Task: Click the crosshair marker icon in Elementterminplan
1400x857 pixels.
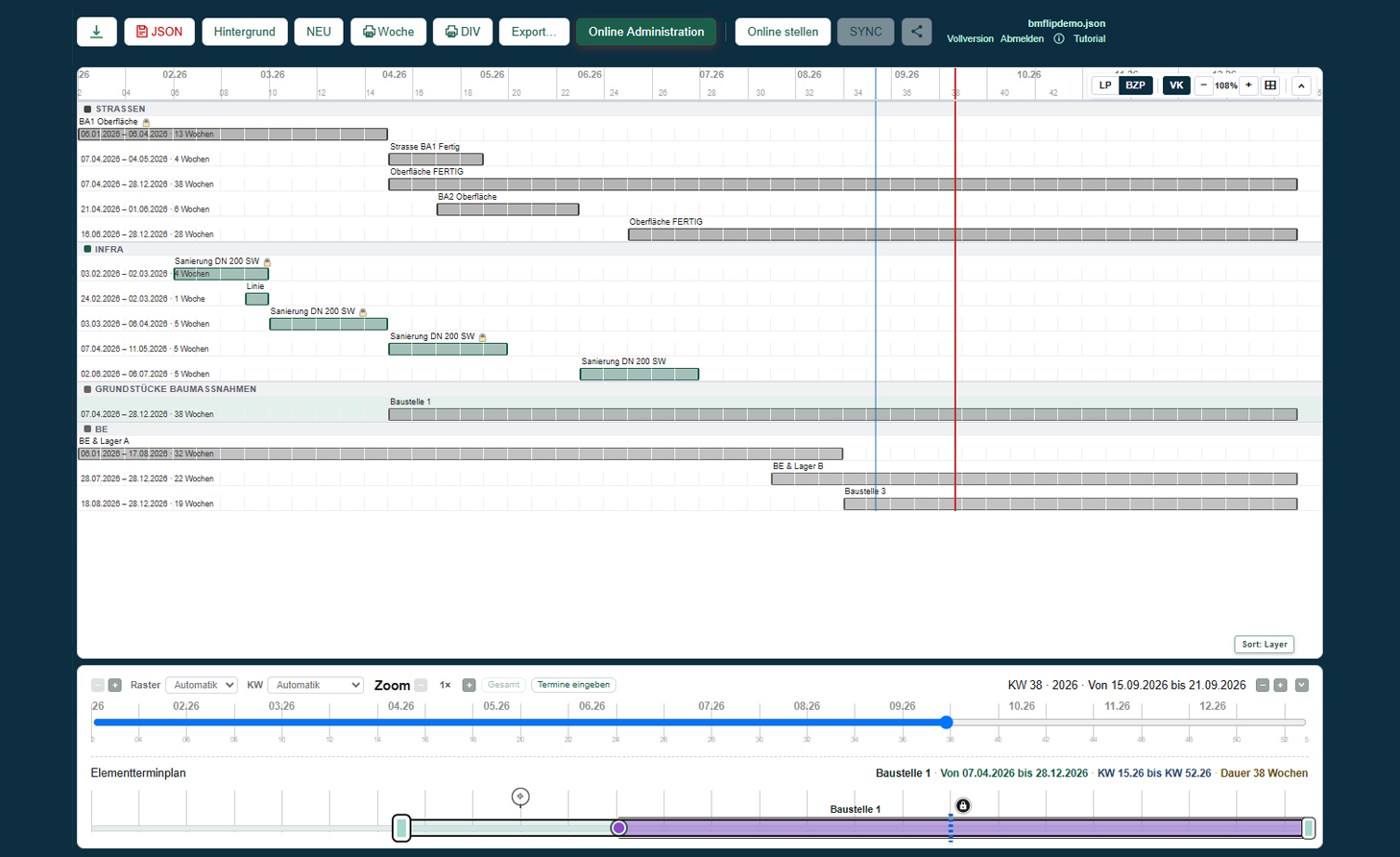Action: pyautogui.click(x=520, y=796)
